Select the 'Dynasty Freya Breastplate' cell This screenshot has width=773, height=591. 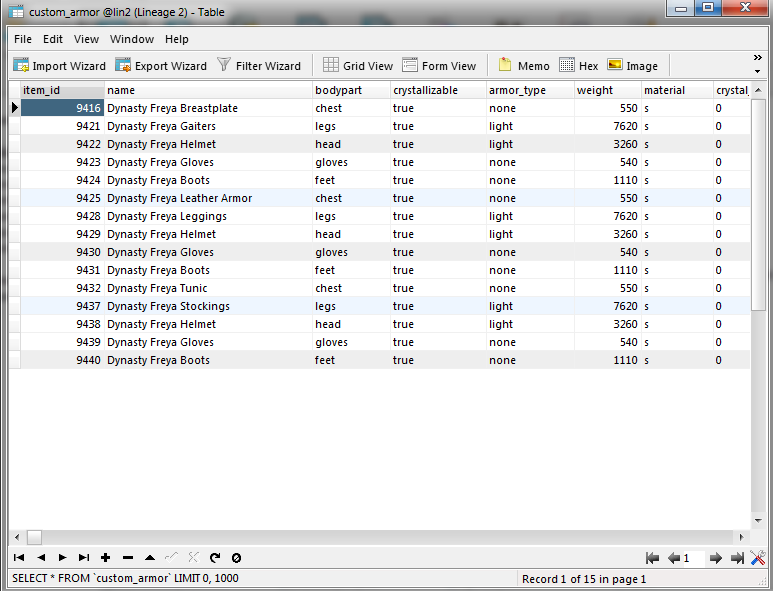[209, 108]
